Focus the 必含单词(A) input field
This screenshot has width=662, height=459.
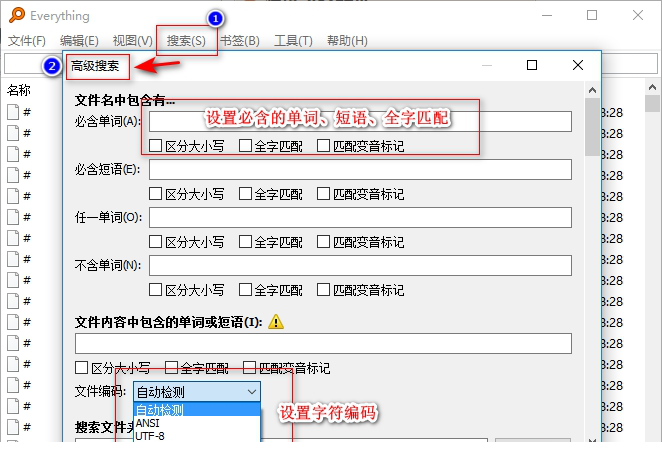pos(360,122)
